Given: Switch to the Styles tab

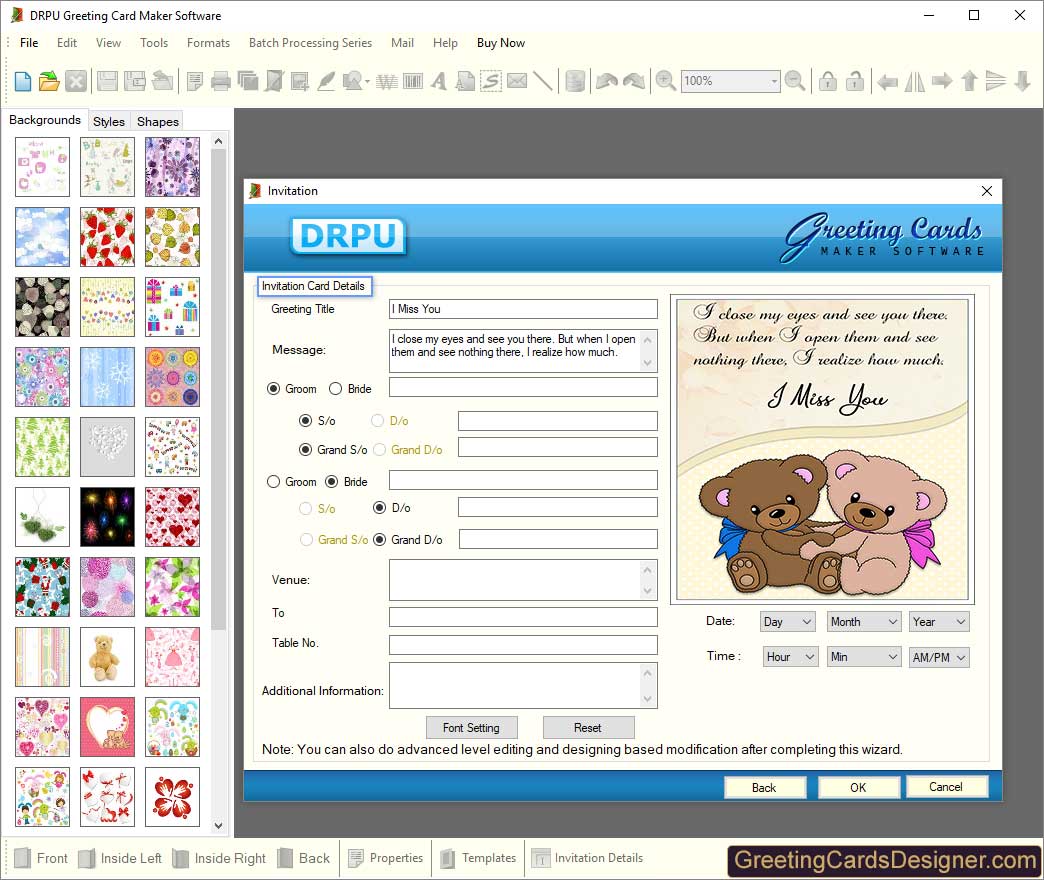Looking at the screenshot, I should pyautogui.click(x=109, y=122).
